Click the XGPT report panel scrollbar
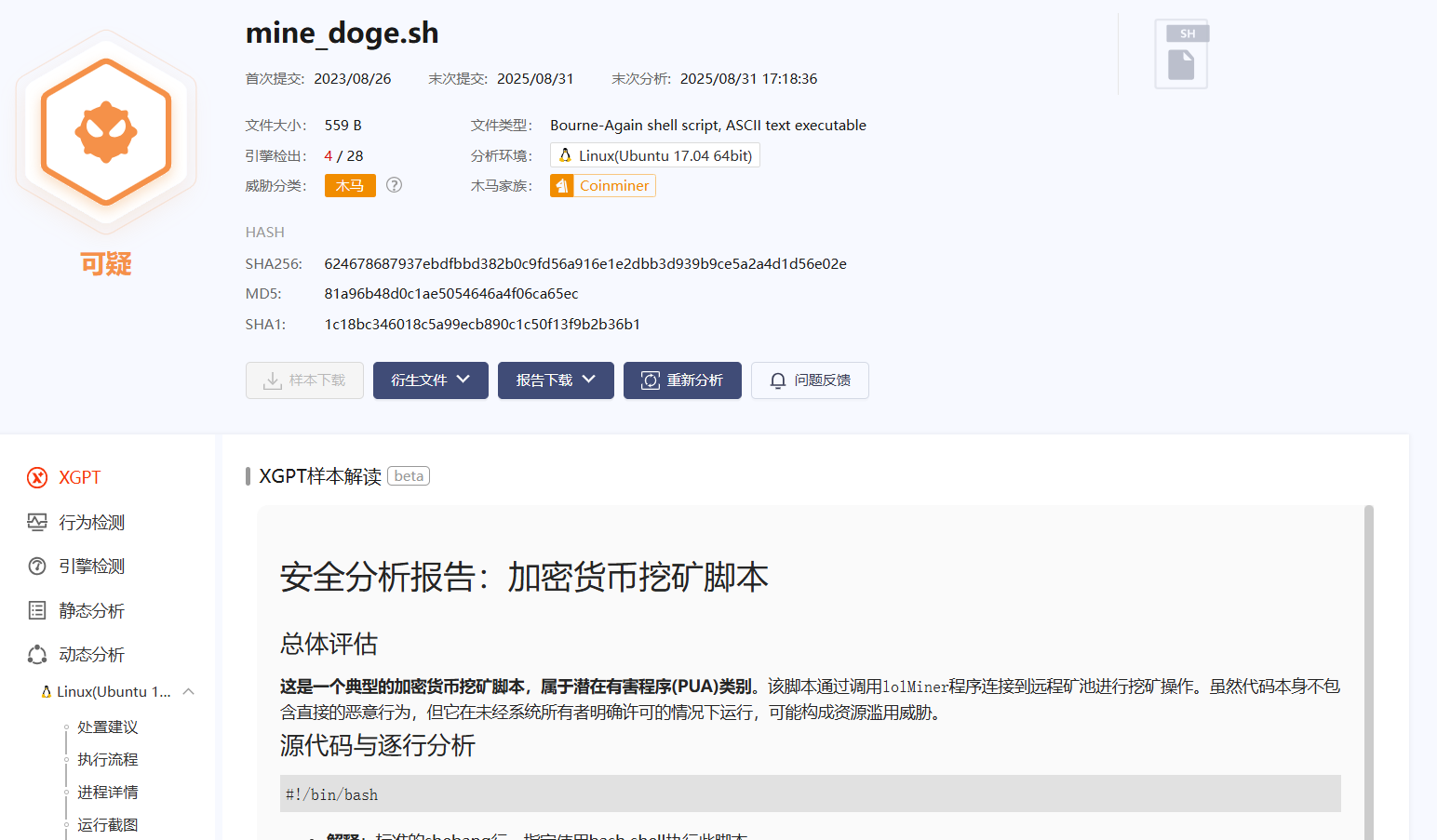The height and width of the screenshot is (840, 1437). [1369, 672]
